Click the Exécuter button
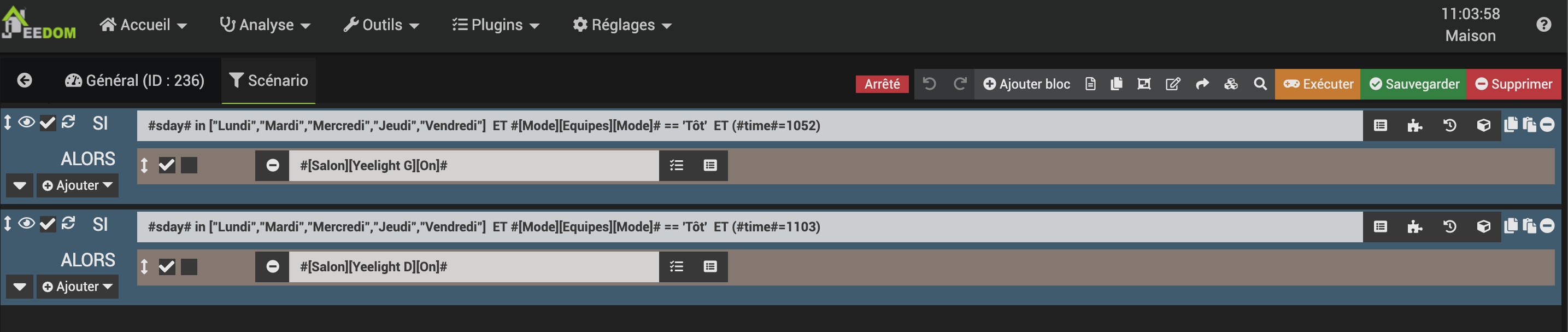This screenshot has width=1568, height=332. pyautogui.click(x=1318, y=84)
